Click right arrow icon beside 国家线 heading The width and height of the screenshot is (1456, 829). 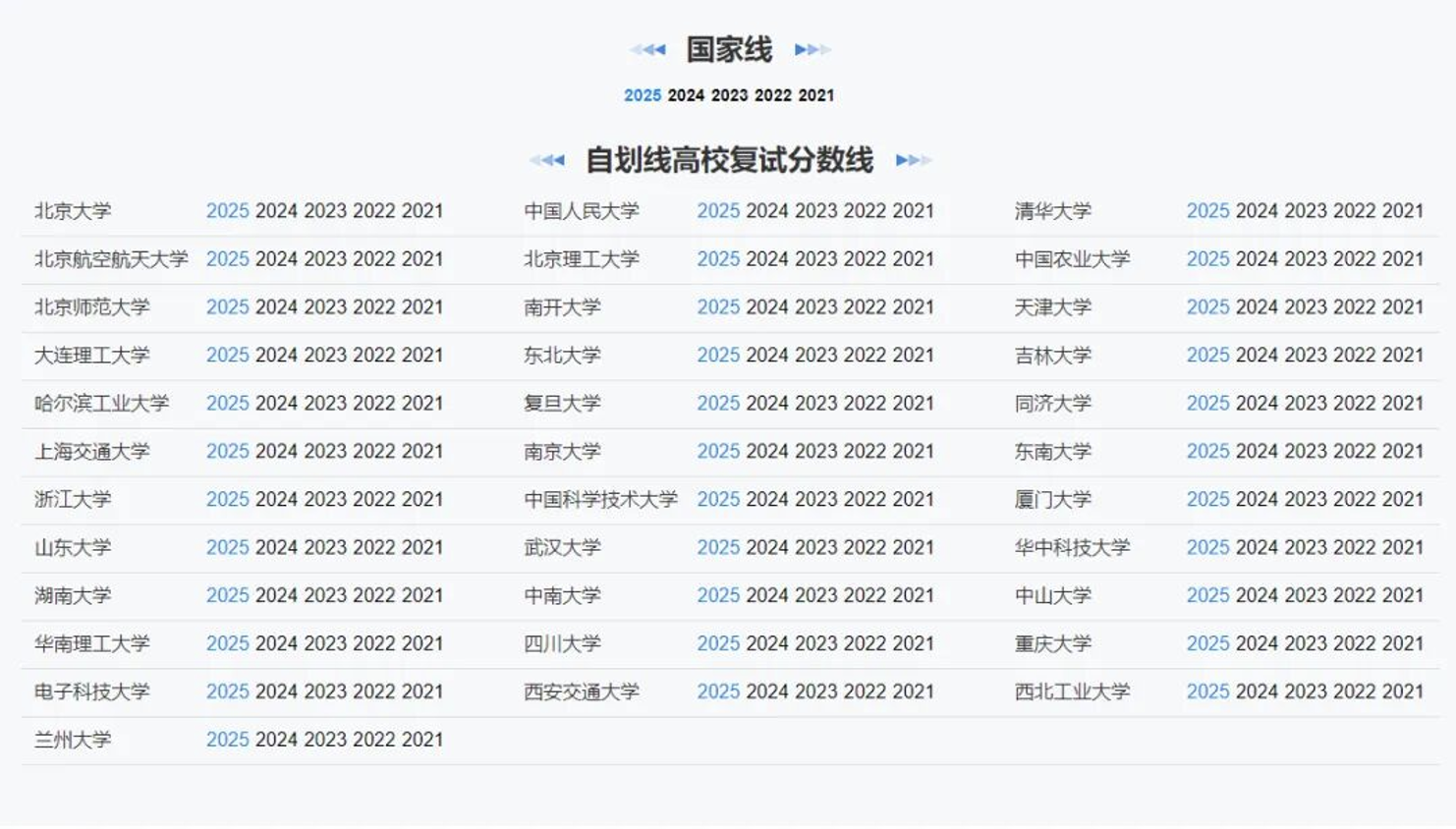coord(812,49)
